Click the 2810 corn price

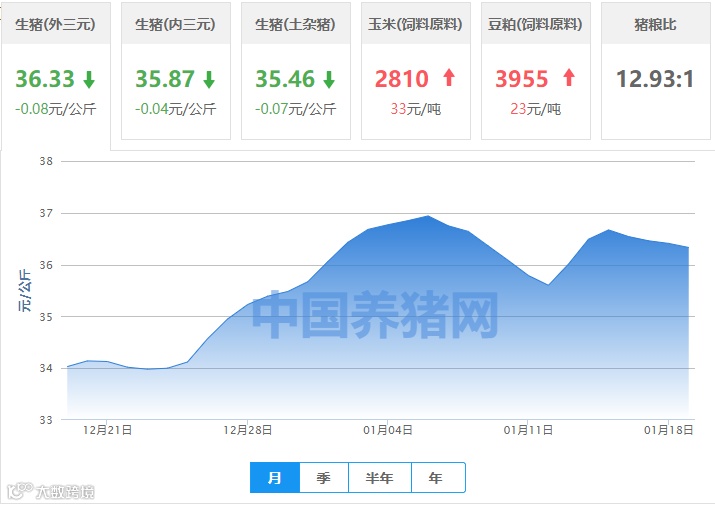tap(402, 79)
